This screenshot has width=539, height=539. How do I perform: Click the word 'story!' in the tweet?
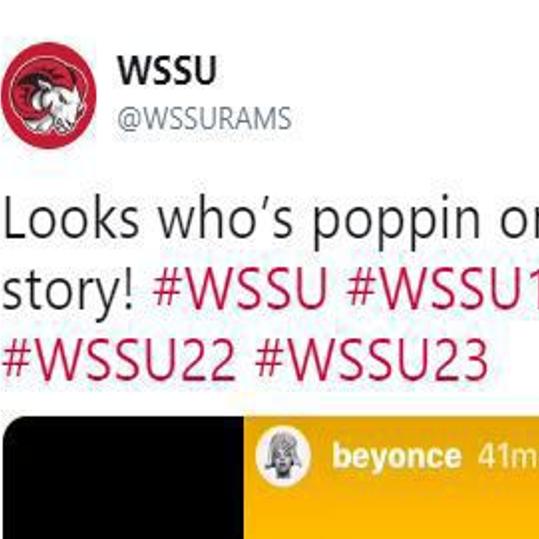click(67, 292)
